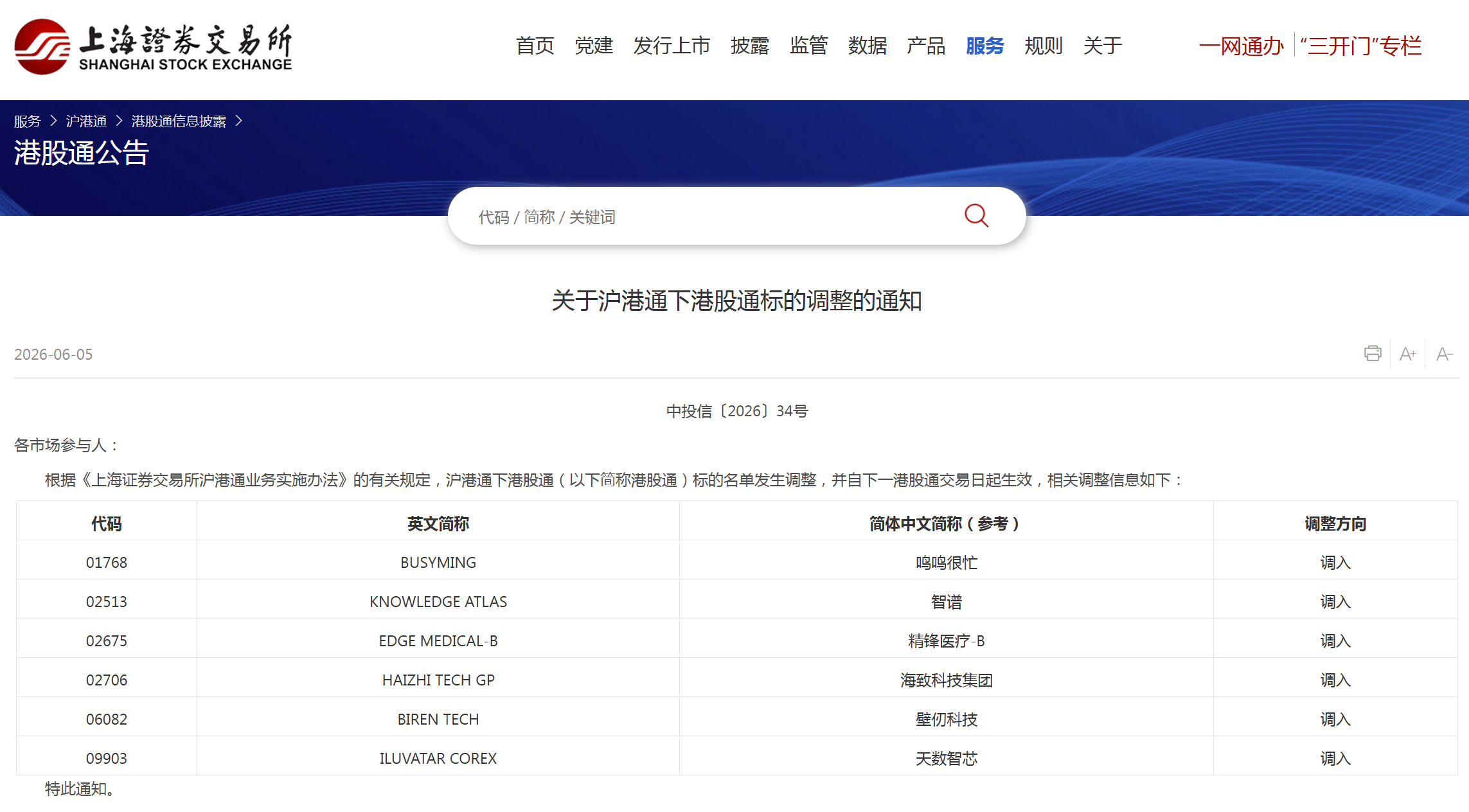
Task: Open the 数据 menu
Action: click(868, 46)
